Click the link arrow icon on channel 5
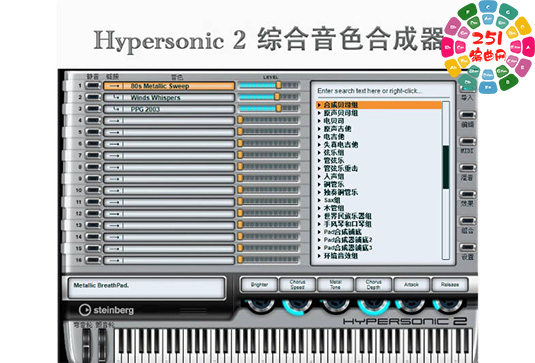Viewport: 535px width, 363px height. pyautogui.click(x=115, y=132)
